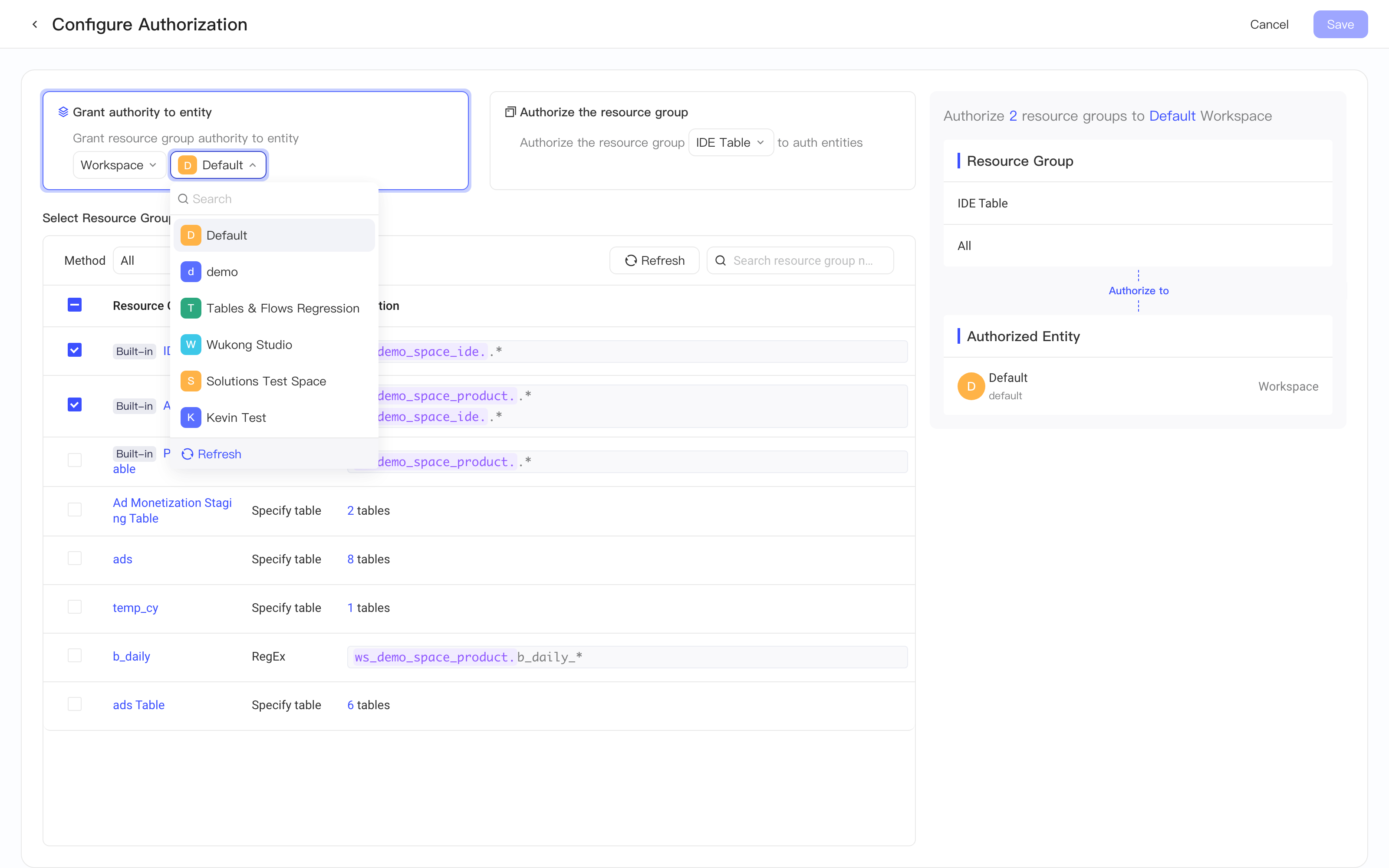Open the Method All filter dropdown
1389x868 pixels.
(x=142, y=261)
